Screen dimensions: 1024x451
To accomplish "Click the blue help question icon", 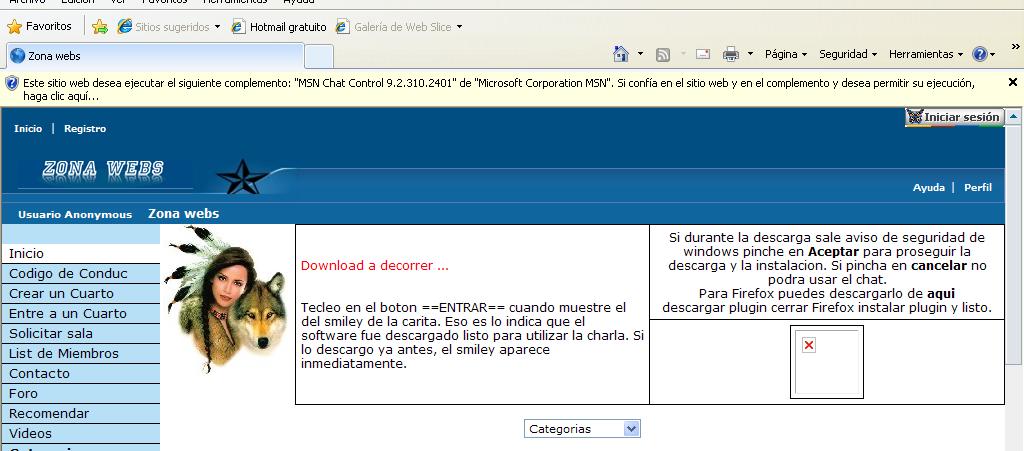I will pos(980,54).
